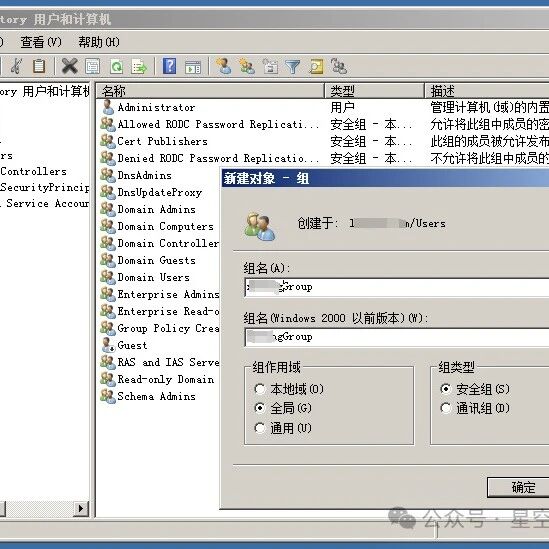This screenshot has width=549, height=549.
Task: Click 用户 type cell of Administrator
Action: [342, 107]
